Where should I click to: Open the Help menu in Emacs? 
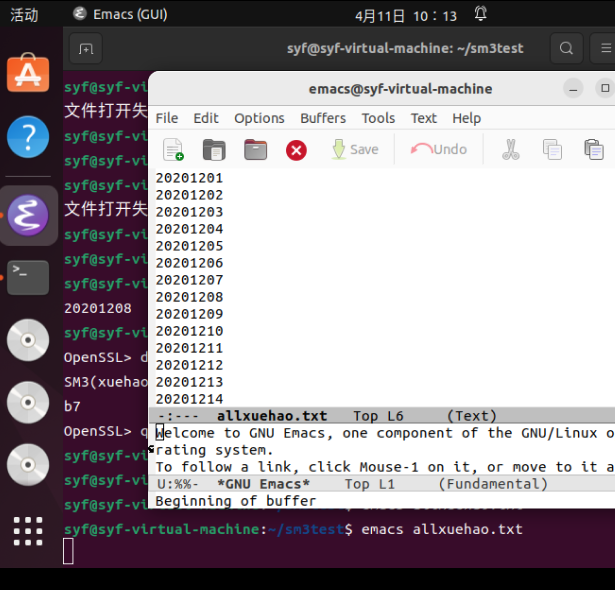coord(466,118)
